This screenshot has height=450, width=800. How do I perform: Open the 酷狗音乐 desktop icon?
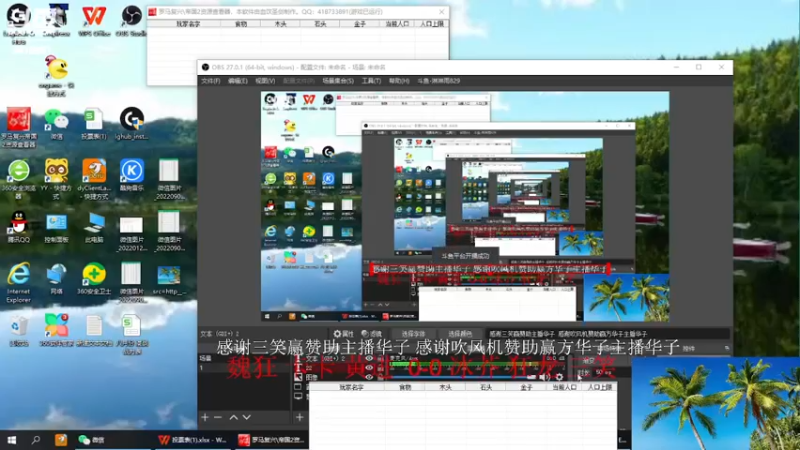click(132, 175)
